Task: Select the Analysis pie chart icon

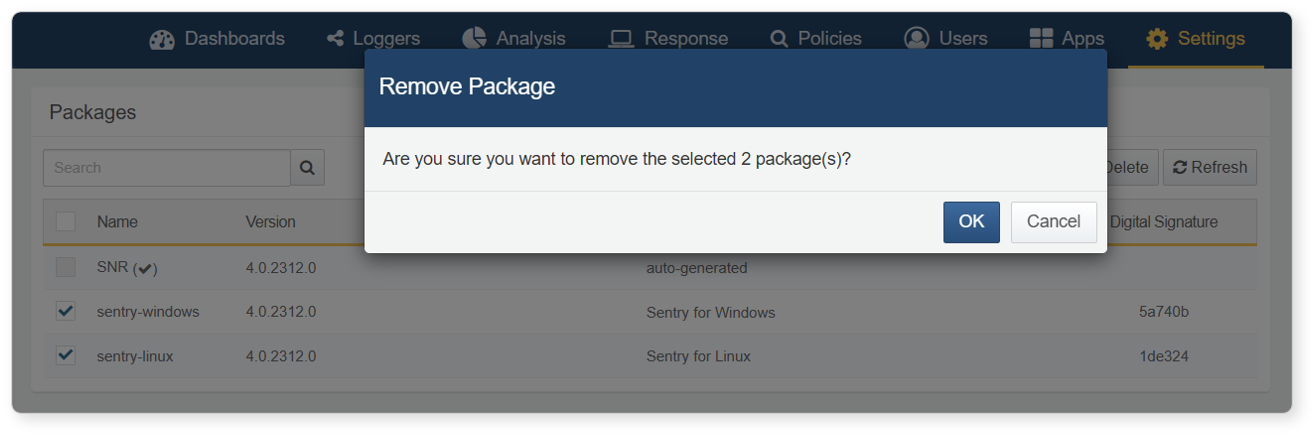Action: pyautogui.click(x=474, y=38)
